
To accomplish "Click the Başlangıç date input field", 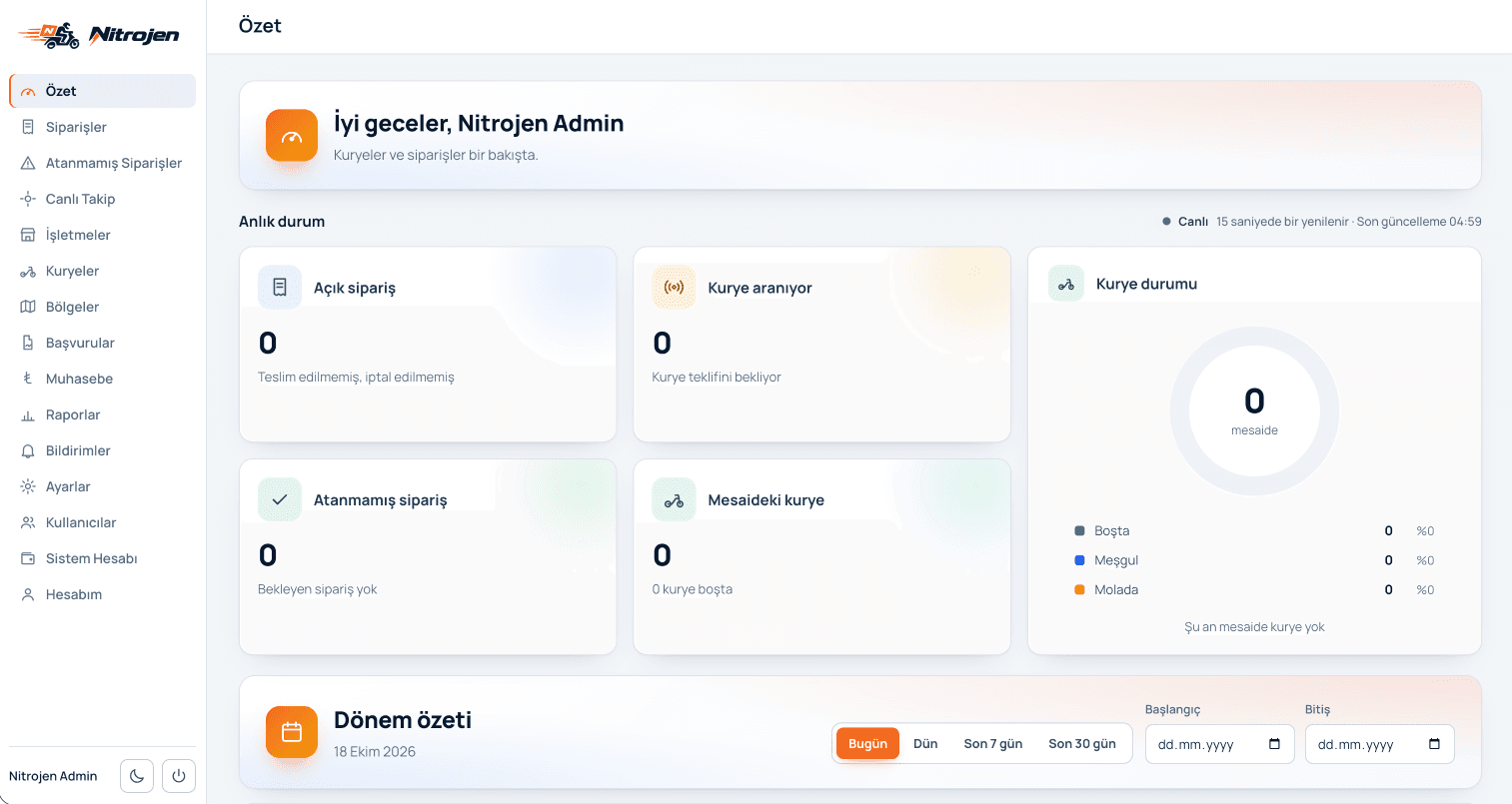I will (x=1220, y=744).
